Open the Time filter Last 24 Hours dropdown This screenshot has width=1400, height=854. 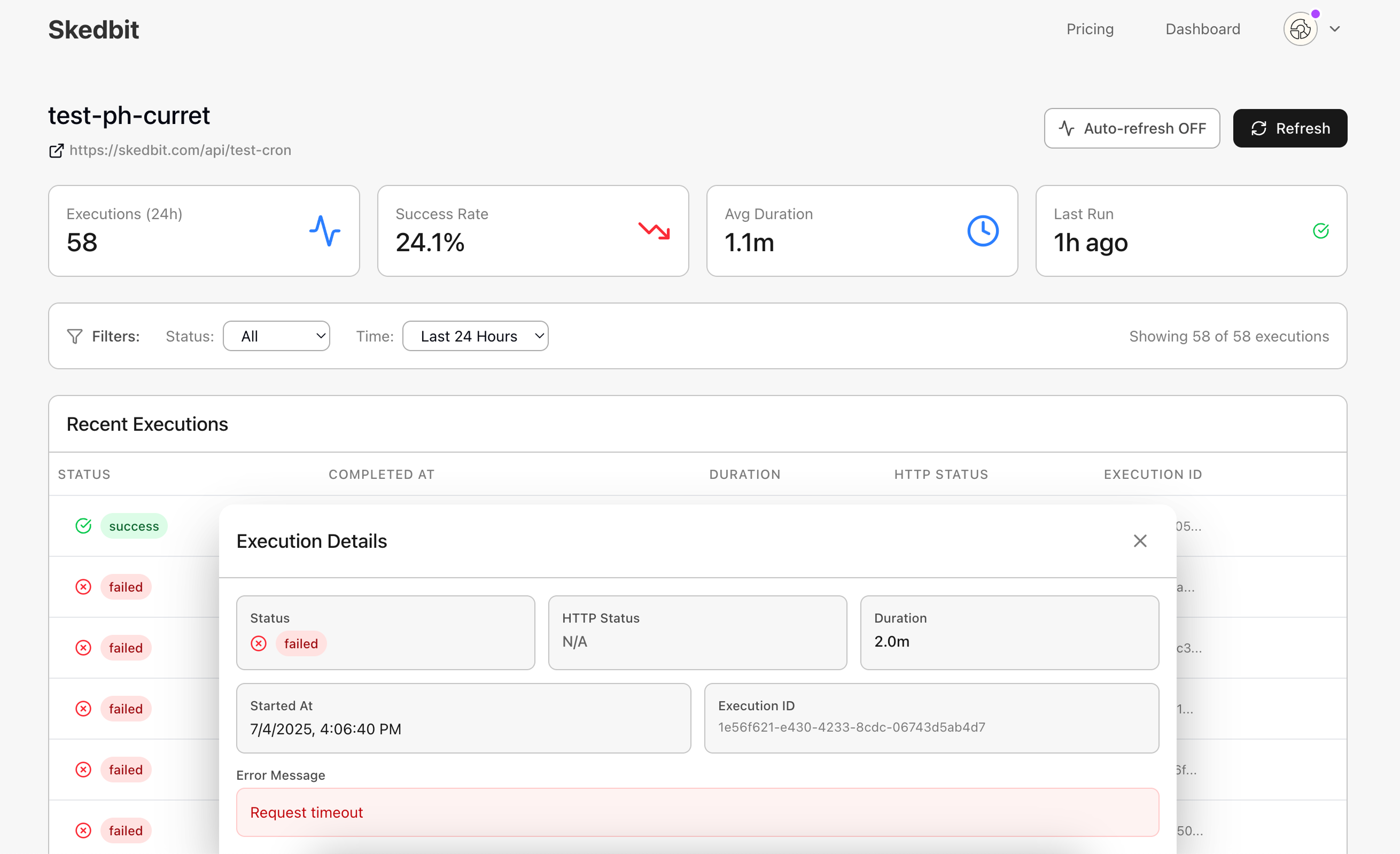pos(475,336)
